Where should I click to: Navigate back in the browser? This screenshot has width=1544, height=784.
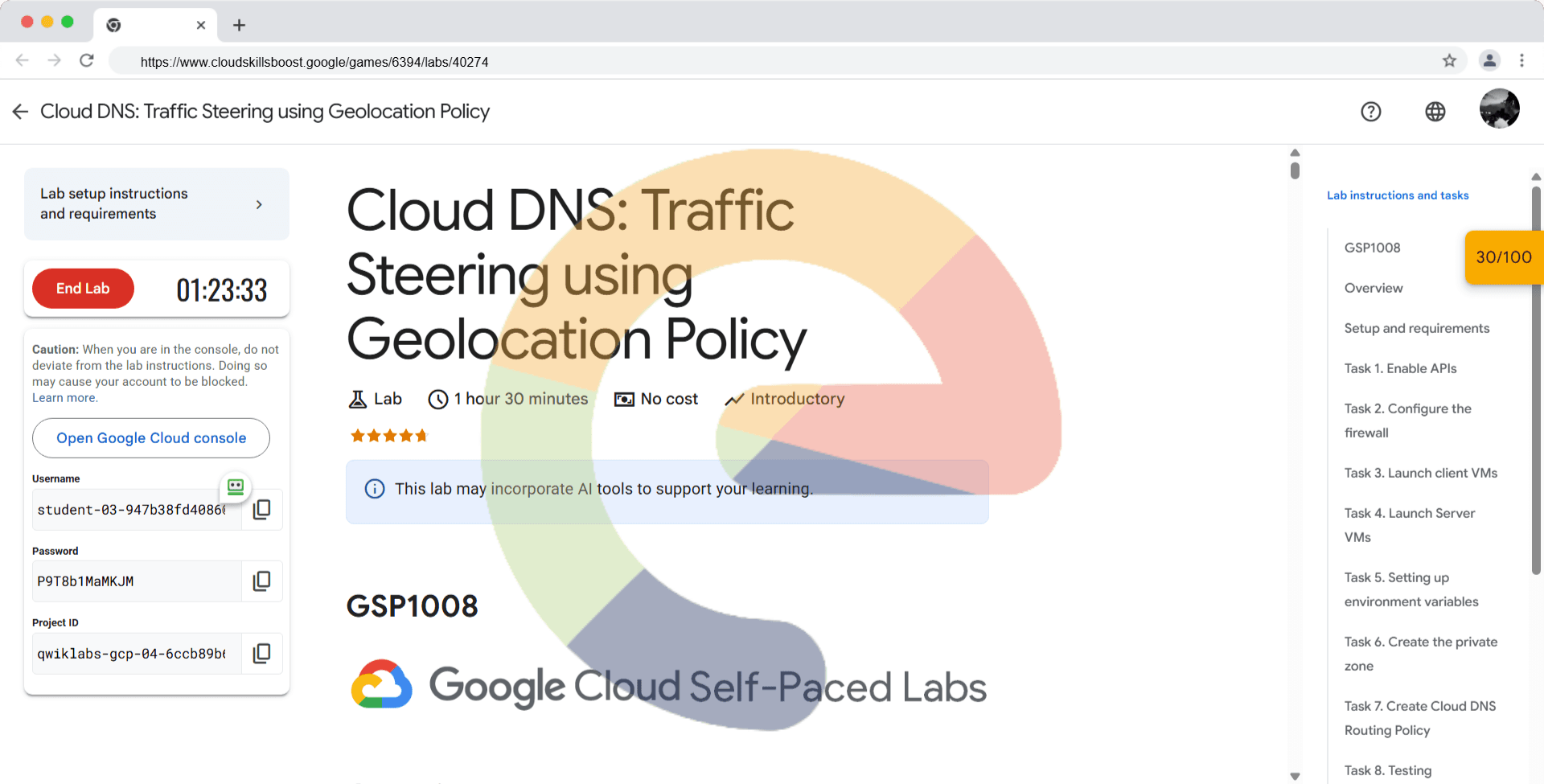(23, 61)
